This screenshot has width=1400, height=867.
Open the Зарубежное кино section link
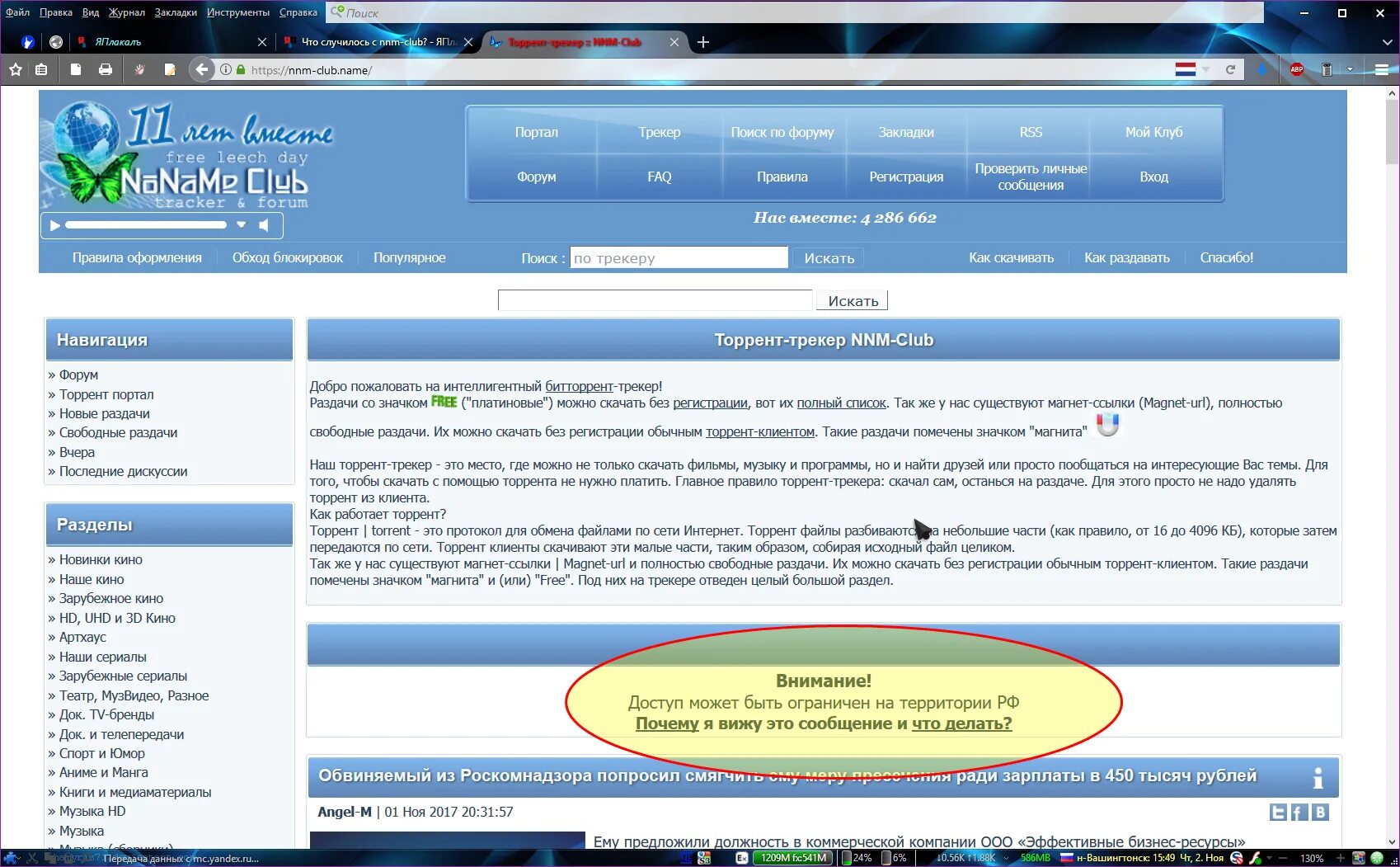coord(111,598)
